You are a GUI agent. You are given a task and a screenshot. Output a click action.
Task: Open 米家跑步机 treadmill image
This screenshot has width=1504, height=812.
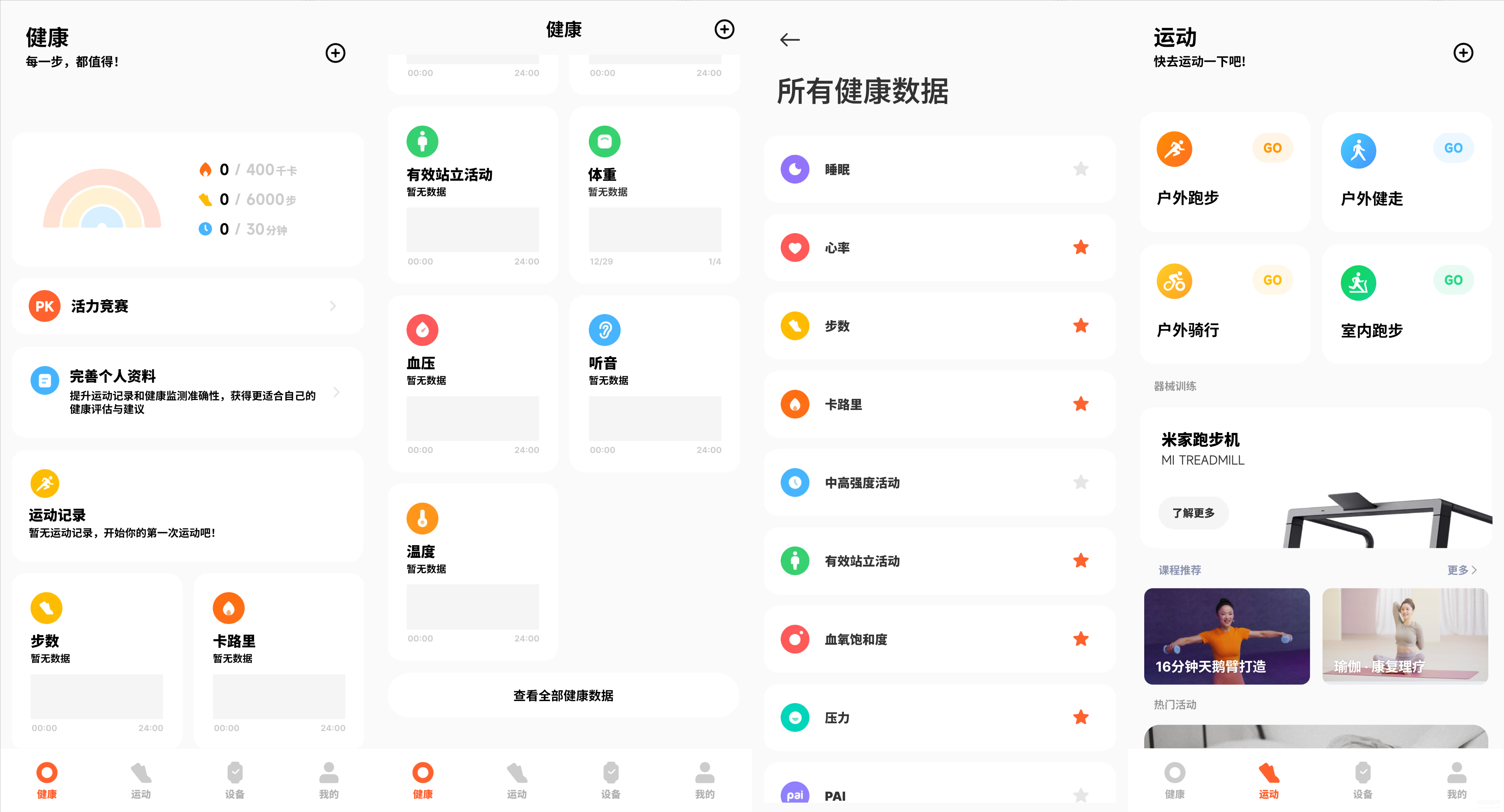(x=1387, y=519)
